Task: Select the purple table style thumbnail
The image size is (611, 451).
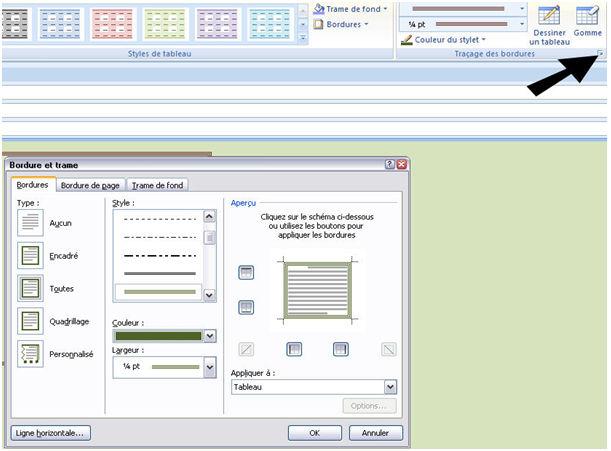Action: point(217,24)
